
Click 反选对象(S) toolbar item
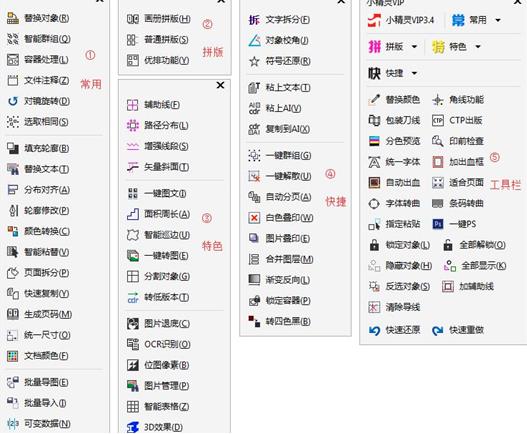point(399,286)
